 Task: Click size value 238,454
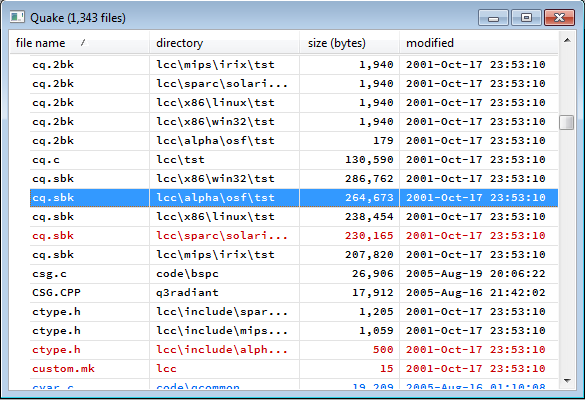[369, 217]
